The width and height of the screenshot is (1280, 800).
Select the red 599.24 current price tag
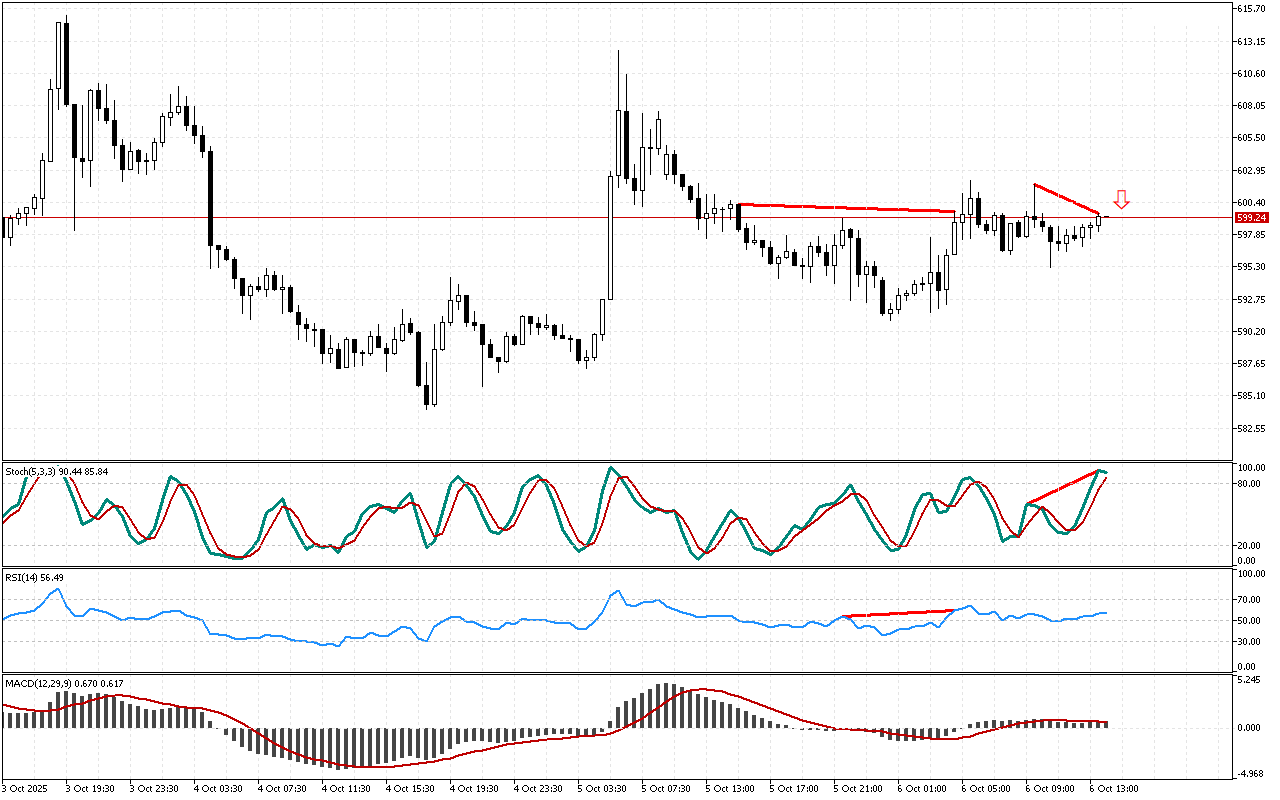(1251, 217)
